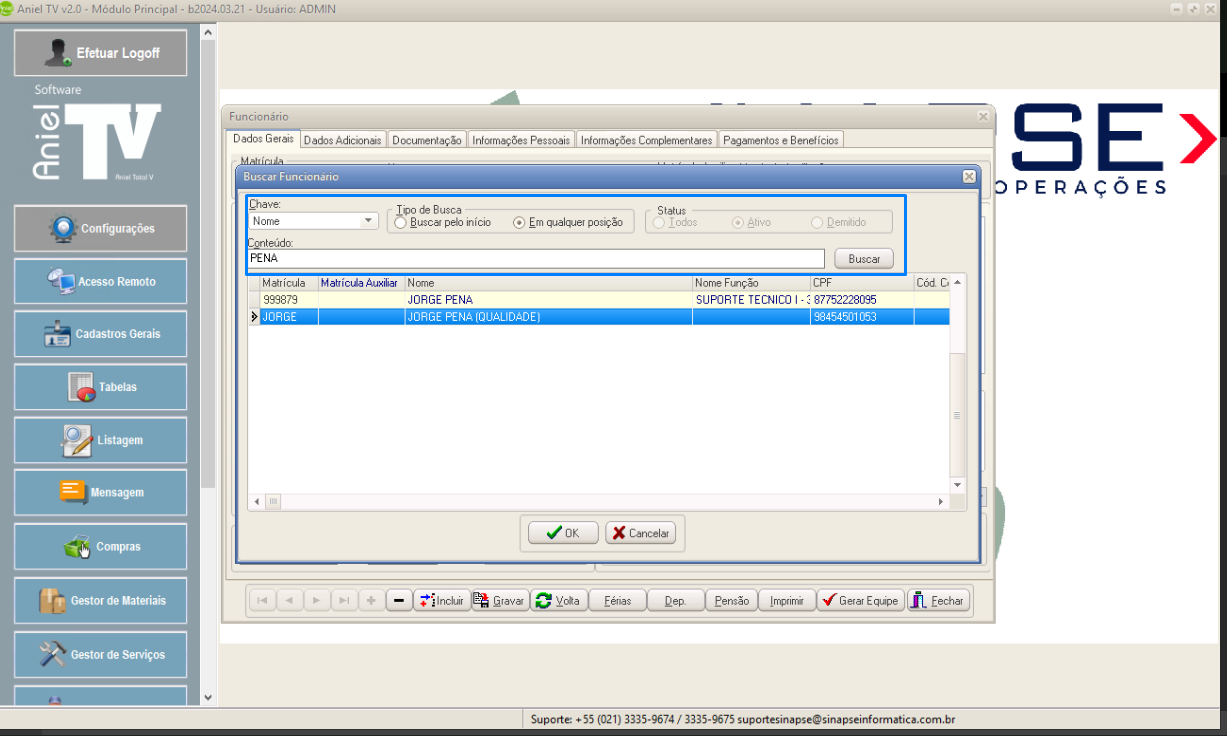Viewport: 1227px width, 736px height.
Task: Open the Listagem module
Action: pos(100,440)
